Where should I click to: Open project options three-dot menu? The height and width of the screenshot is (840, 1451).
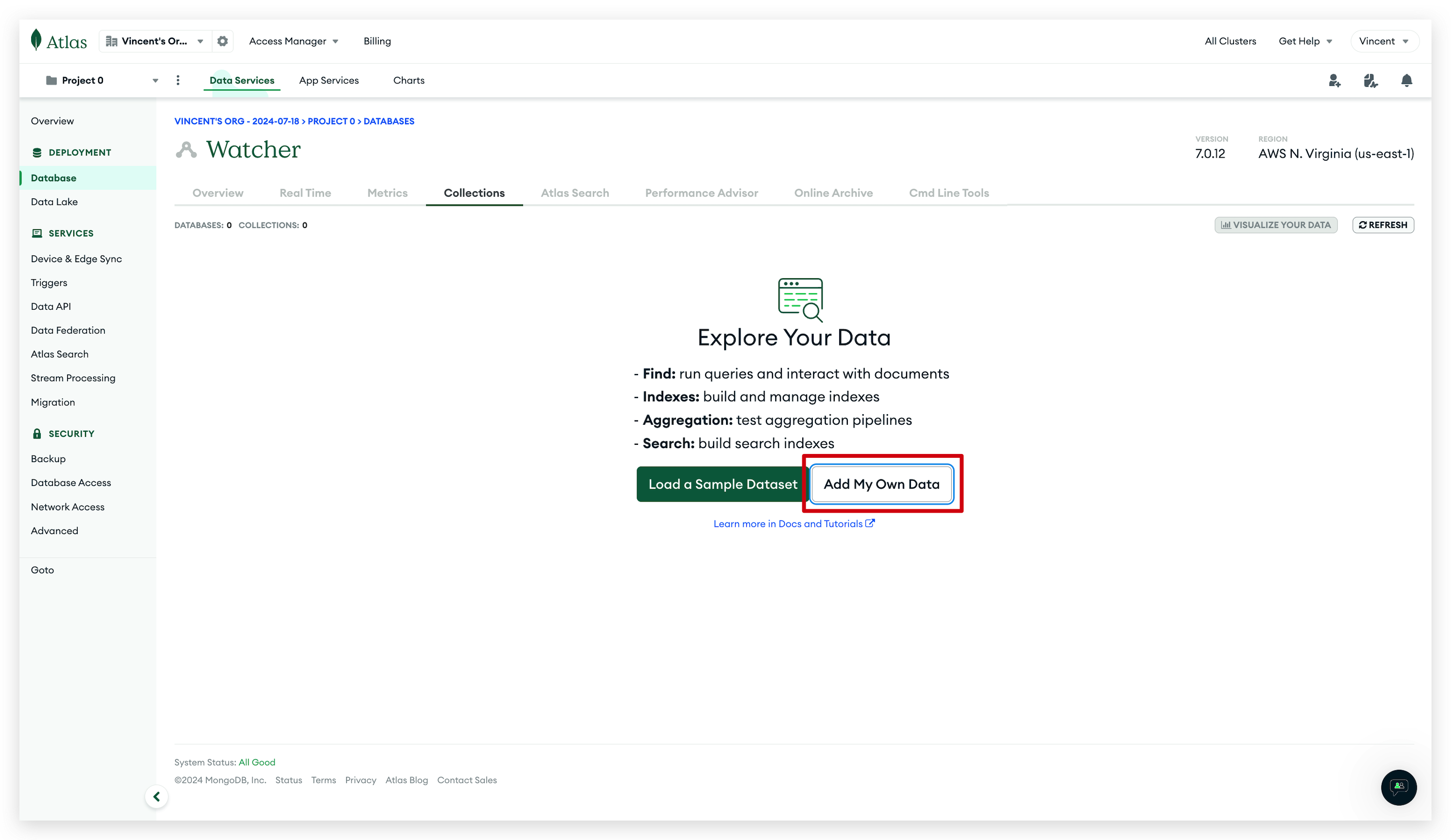click(178, 80)
